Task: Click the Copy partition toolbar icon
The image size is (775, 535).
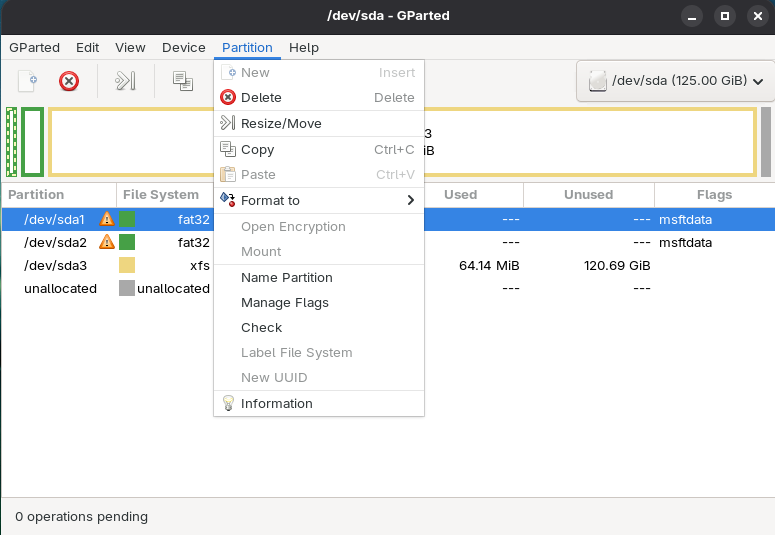Action: 182,81
